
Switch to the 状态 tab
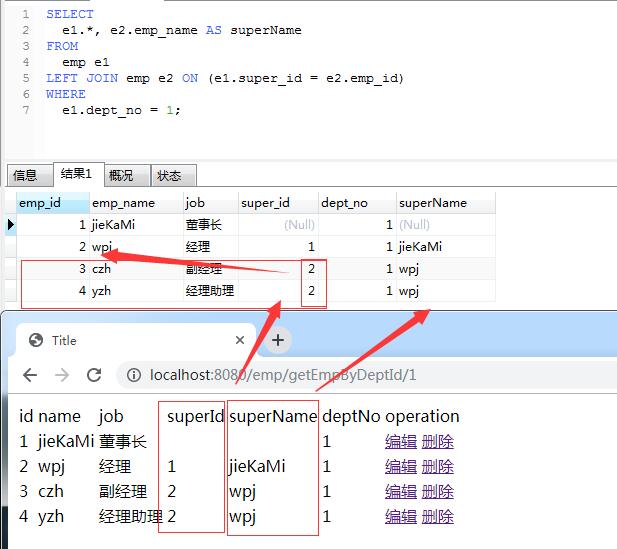pos(174,175)
